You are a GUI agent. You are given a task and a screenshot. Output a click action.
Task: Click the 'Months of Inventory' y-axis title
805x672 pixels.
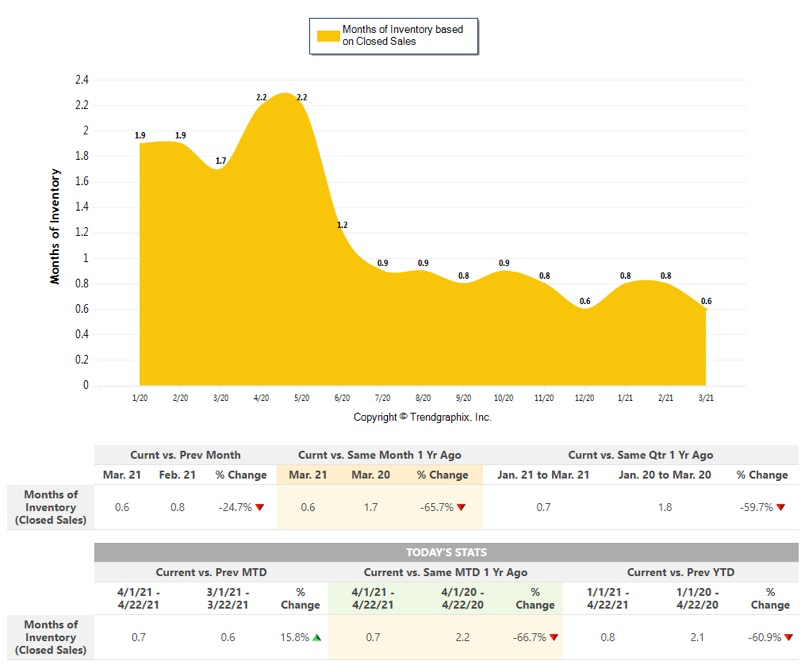[56, 226]
